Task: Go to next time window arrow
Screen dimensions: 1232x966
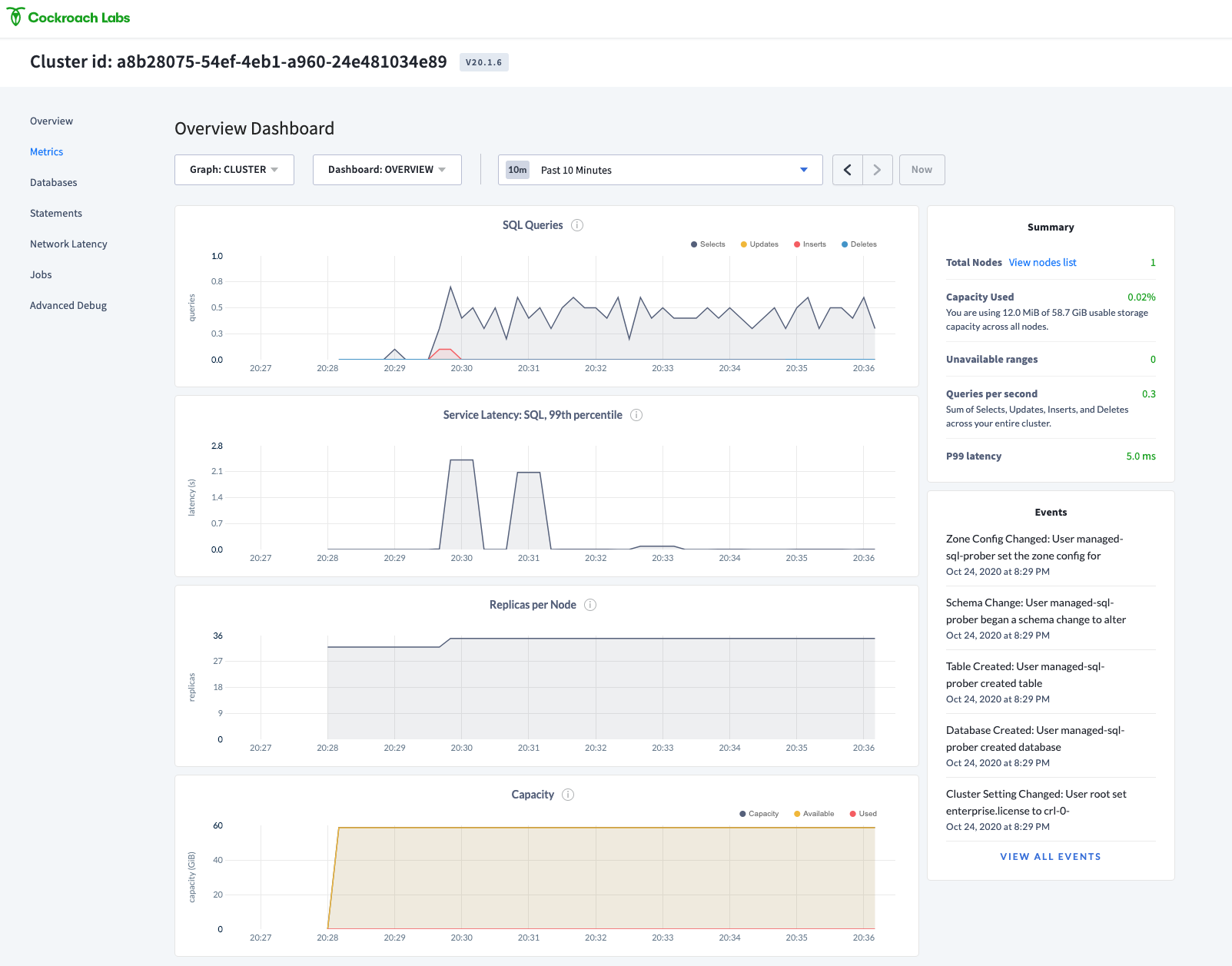Action: point(877,170)
